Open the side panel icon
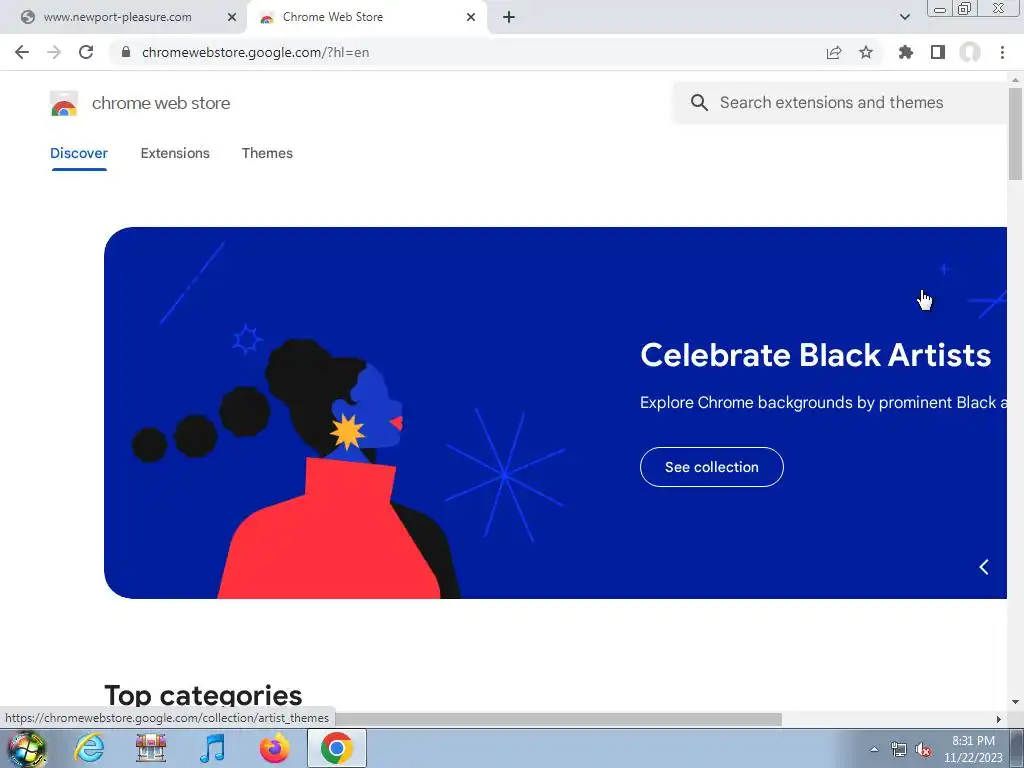 click(x=938, y=52)
